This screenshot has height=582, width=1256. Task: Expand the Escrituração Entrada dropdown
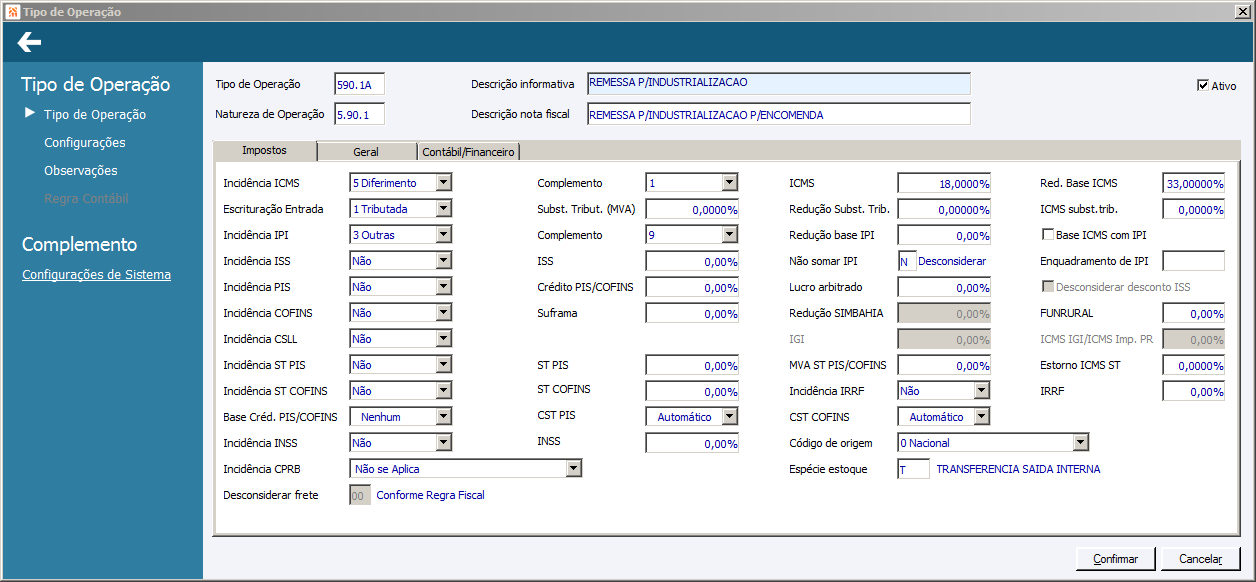(x=444, y=209)
